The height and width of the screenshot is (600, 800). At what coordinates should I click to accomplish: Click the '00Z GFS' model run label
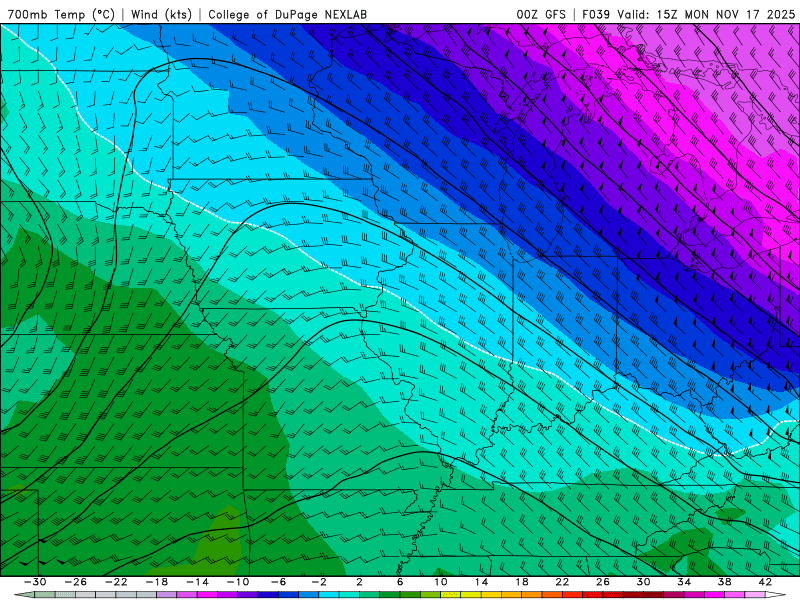pos(541,14)
